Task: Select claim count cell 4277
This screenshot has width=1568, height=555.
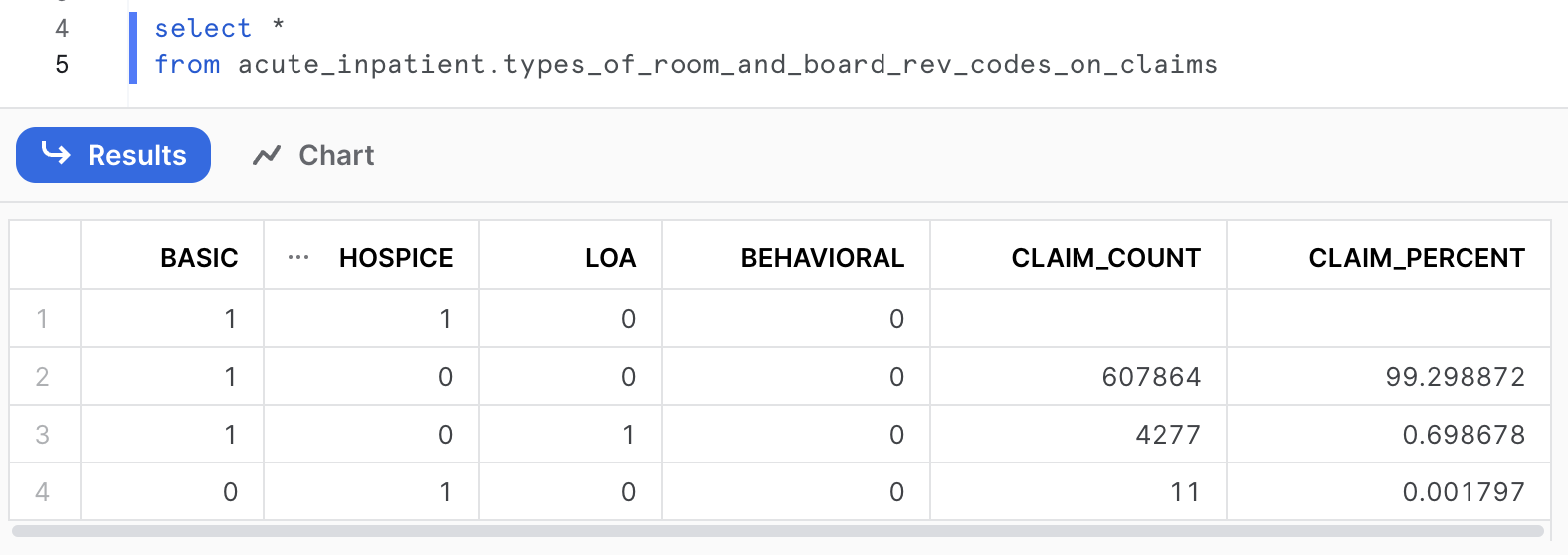Action: (1078, 435)
